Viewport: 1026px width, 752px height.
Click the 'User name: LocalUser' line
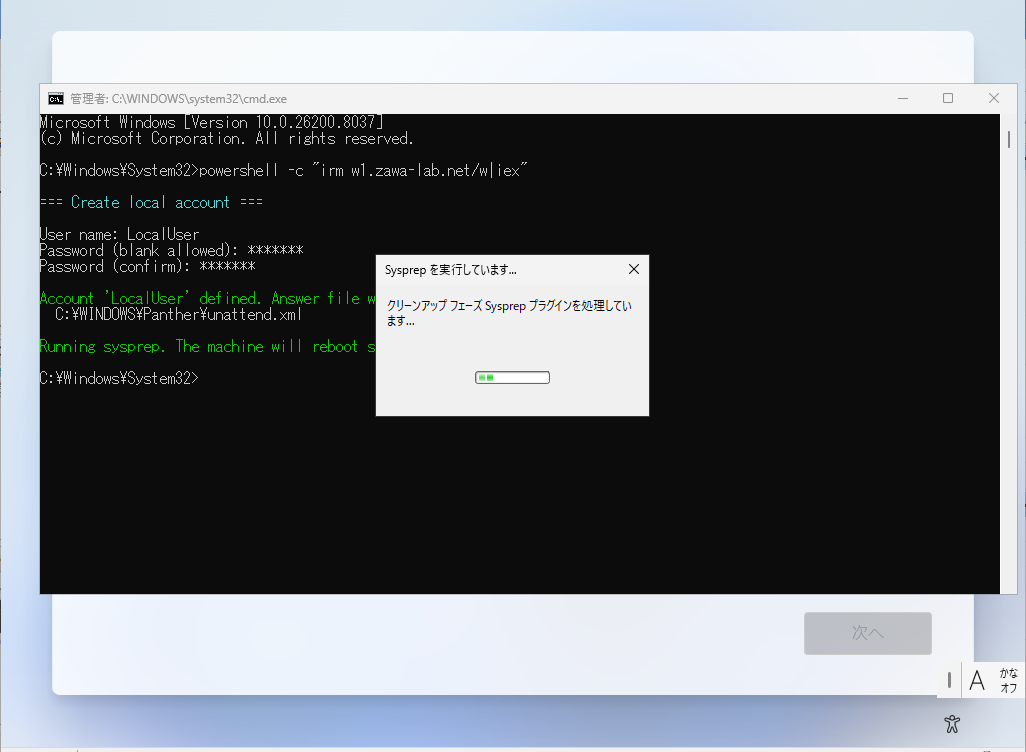[120, 234]
